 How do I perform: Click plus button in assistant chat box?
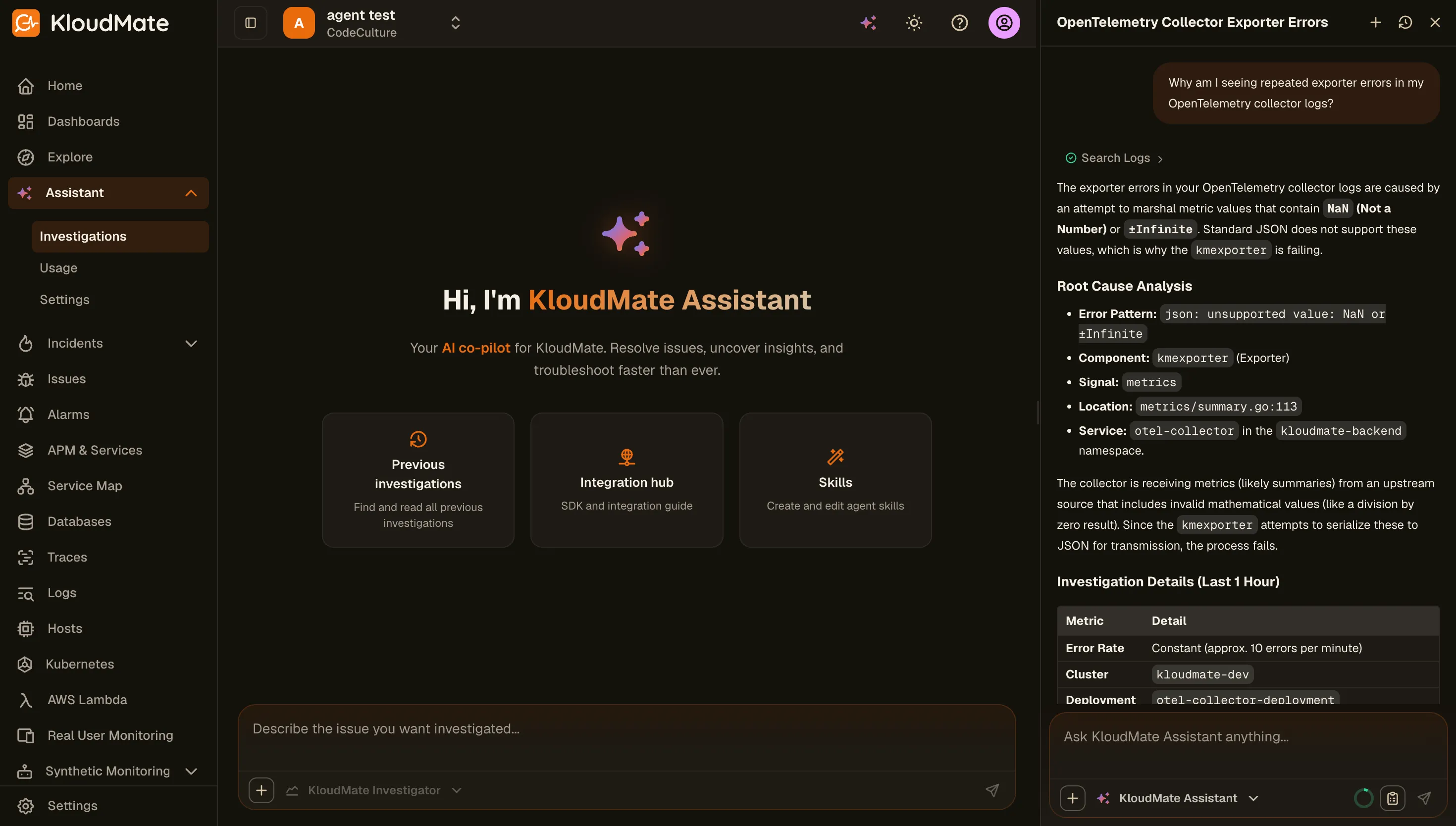[x=1072, y=798]
